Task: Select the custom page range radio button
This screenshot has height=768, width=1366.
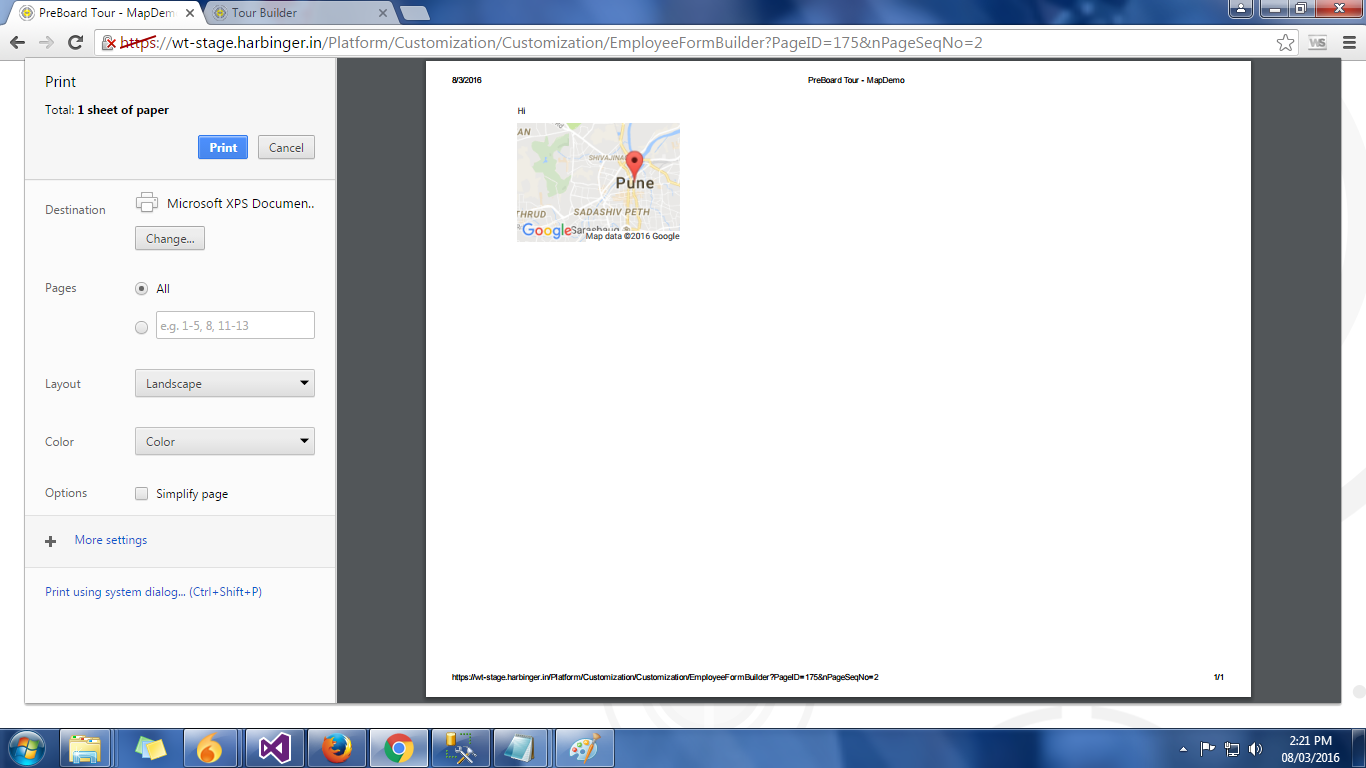Action: (142, 327)
